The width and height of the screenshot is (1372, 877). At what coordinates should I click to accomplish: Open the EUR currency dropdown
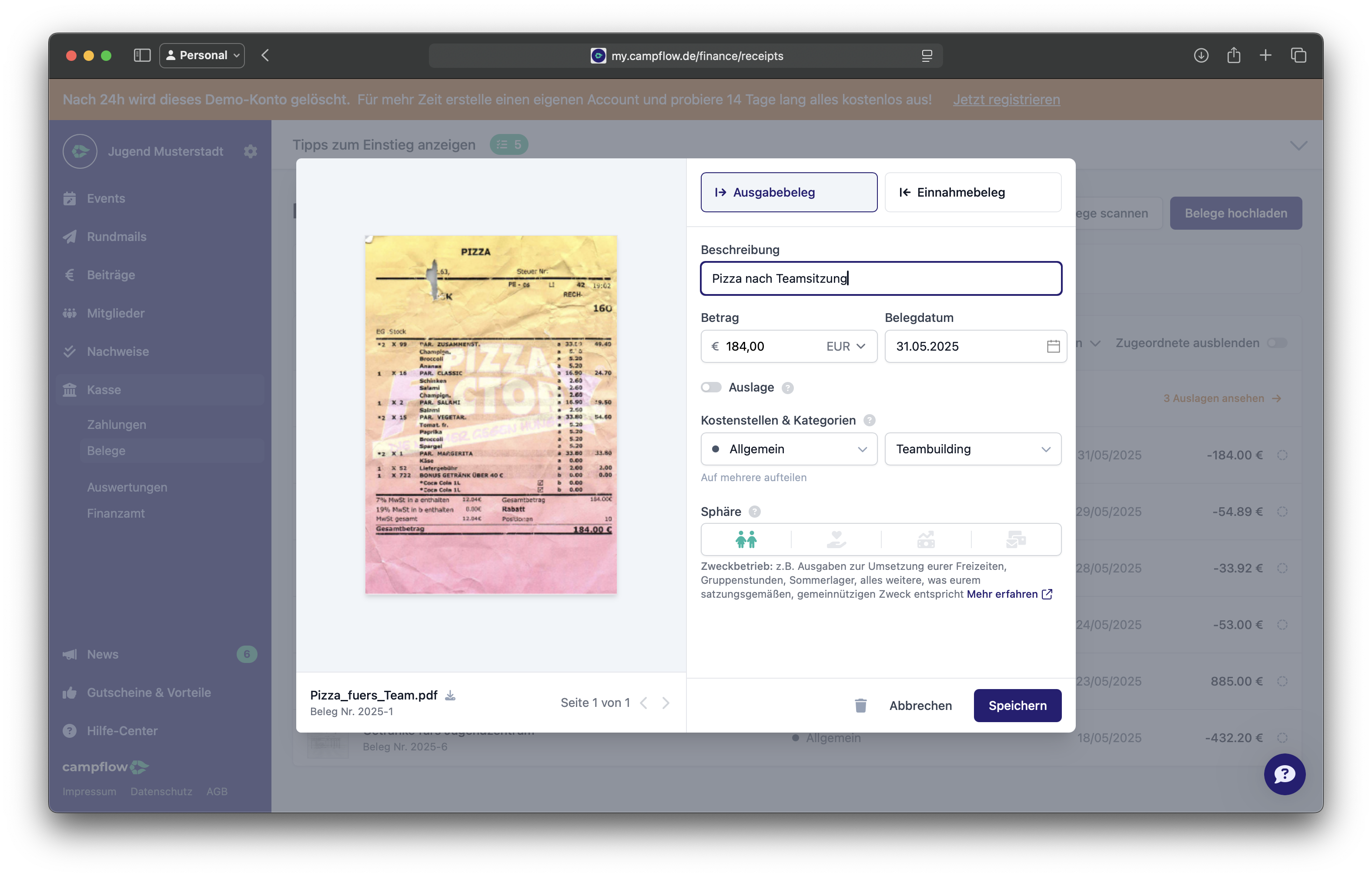pyautogui.click(x=846, y=346)
